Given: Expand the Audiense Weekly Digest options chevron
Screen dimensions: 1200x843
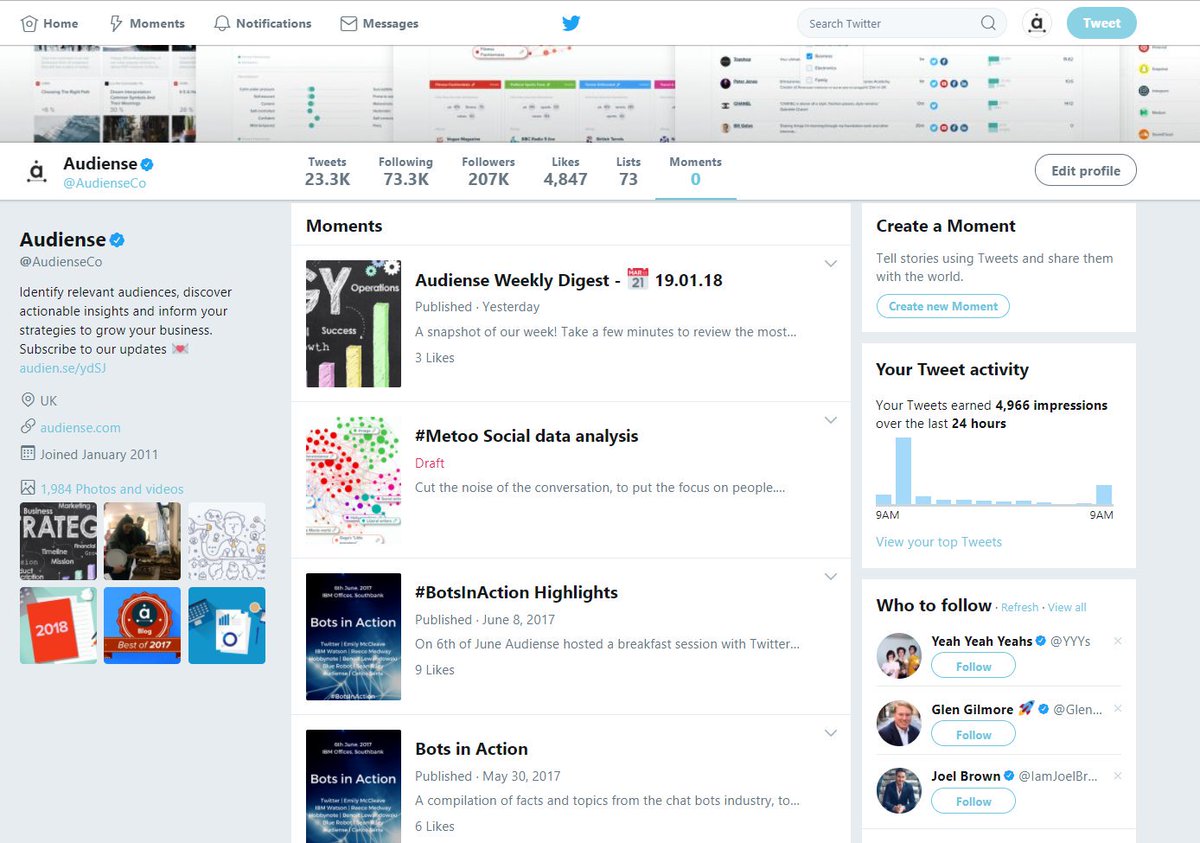Looking at the screenshot, I should click(830, 264).
